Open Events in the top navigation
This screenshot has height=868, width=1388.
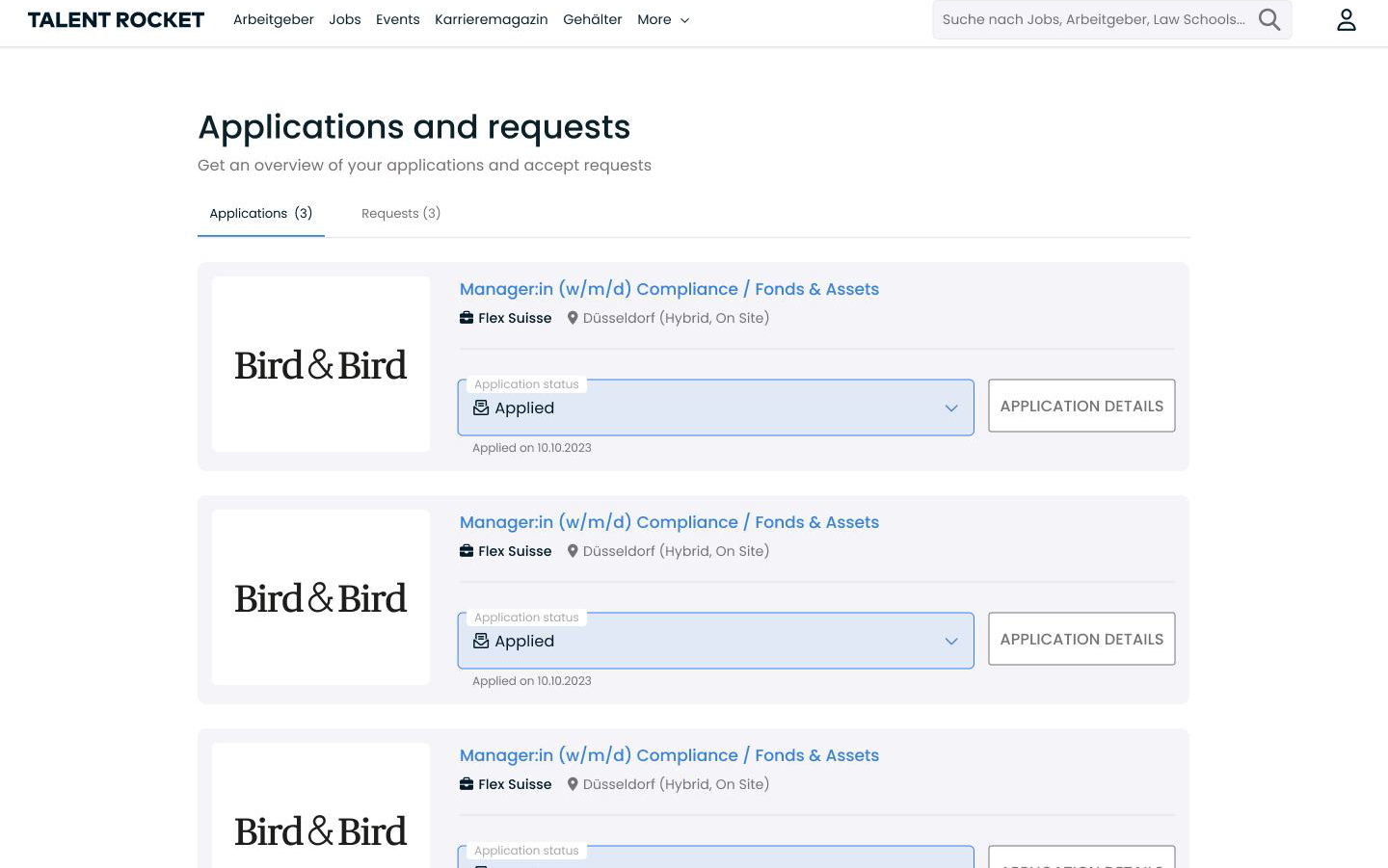398,19
